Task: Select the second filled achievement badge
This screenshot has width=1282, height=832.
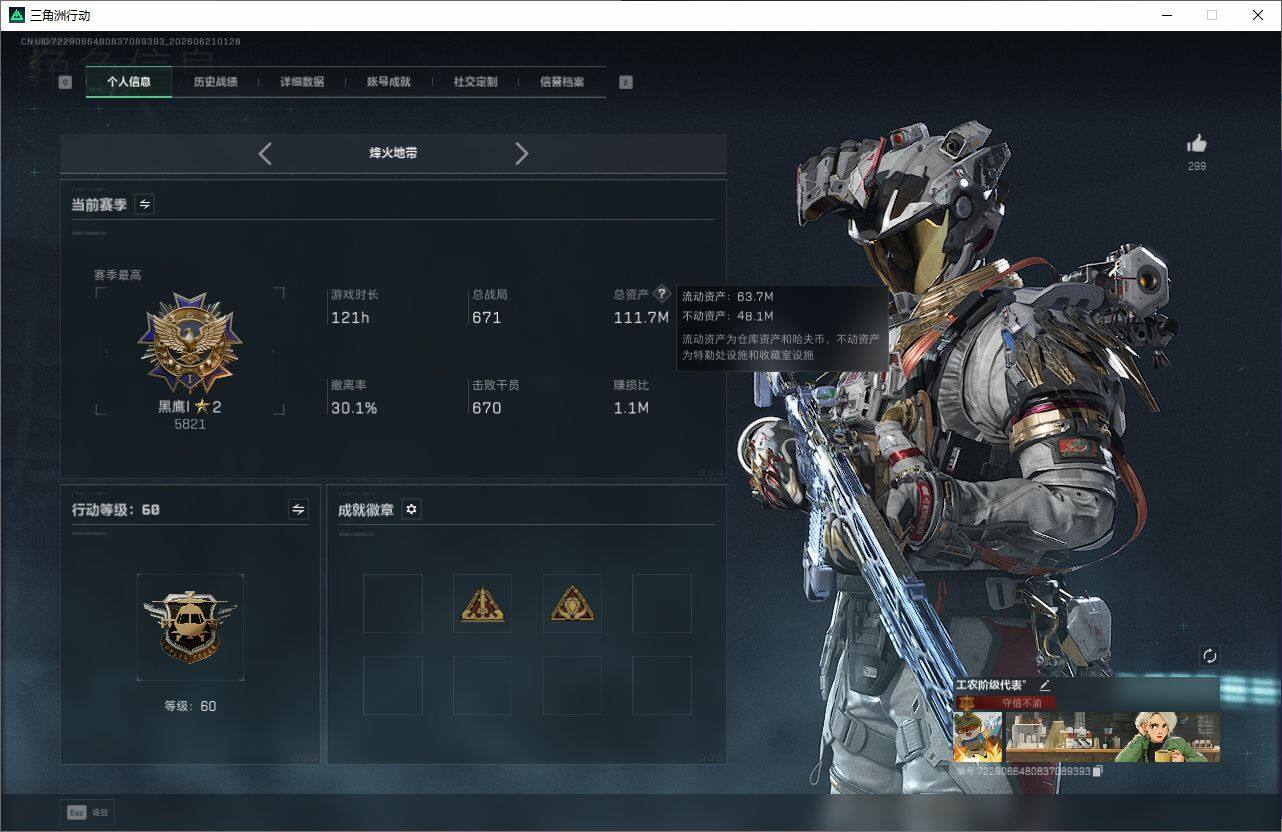Action: point(572,603)
